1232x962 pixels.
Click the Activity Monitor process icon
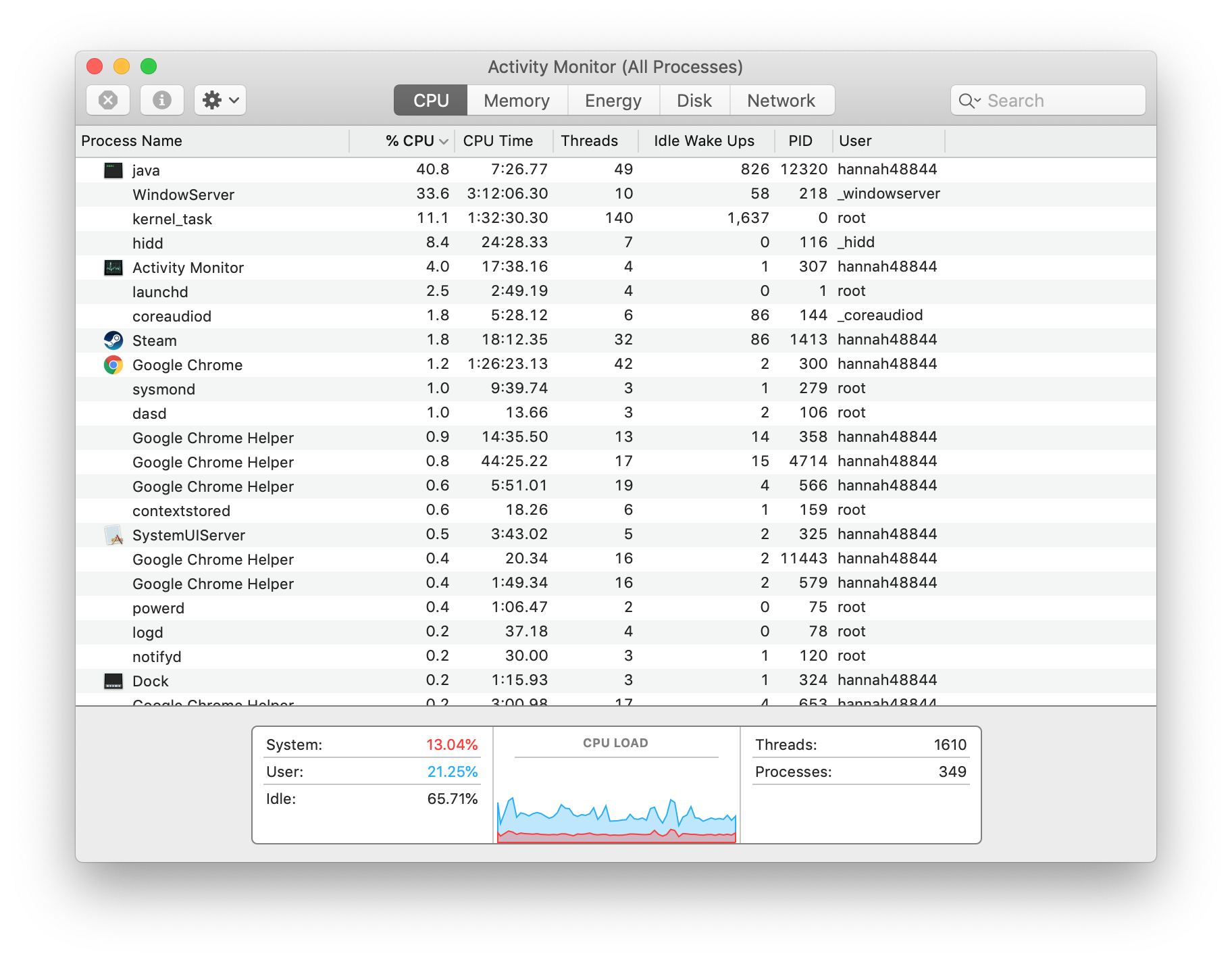tap(113, 268)
